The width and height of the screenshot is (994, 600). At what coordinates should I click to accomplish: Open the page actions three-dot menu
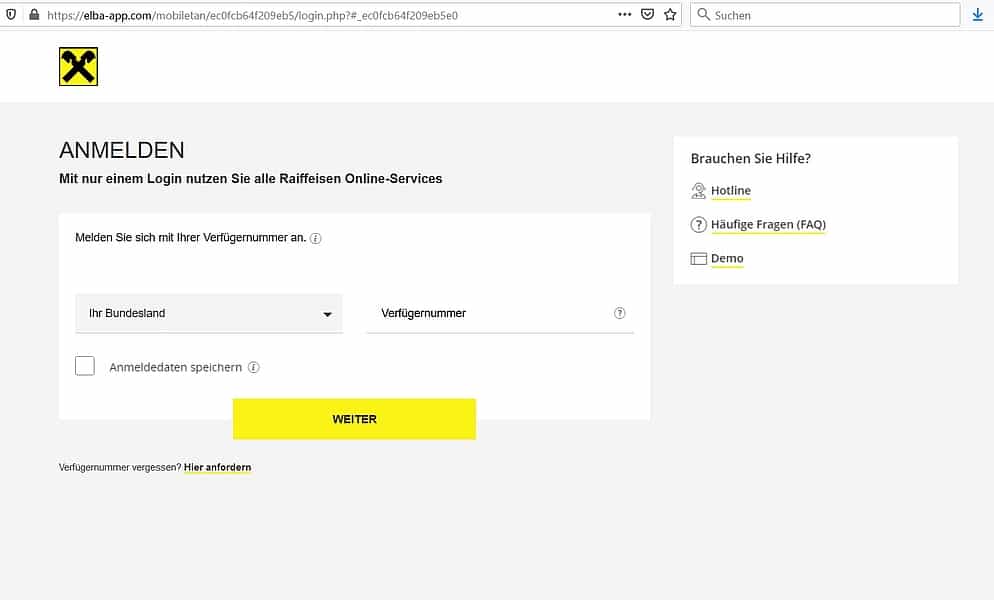[624, 14]
